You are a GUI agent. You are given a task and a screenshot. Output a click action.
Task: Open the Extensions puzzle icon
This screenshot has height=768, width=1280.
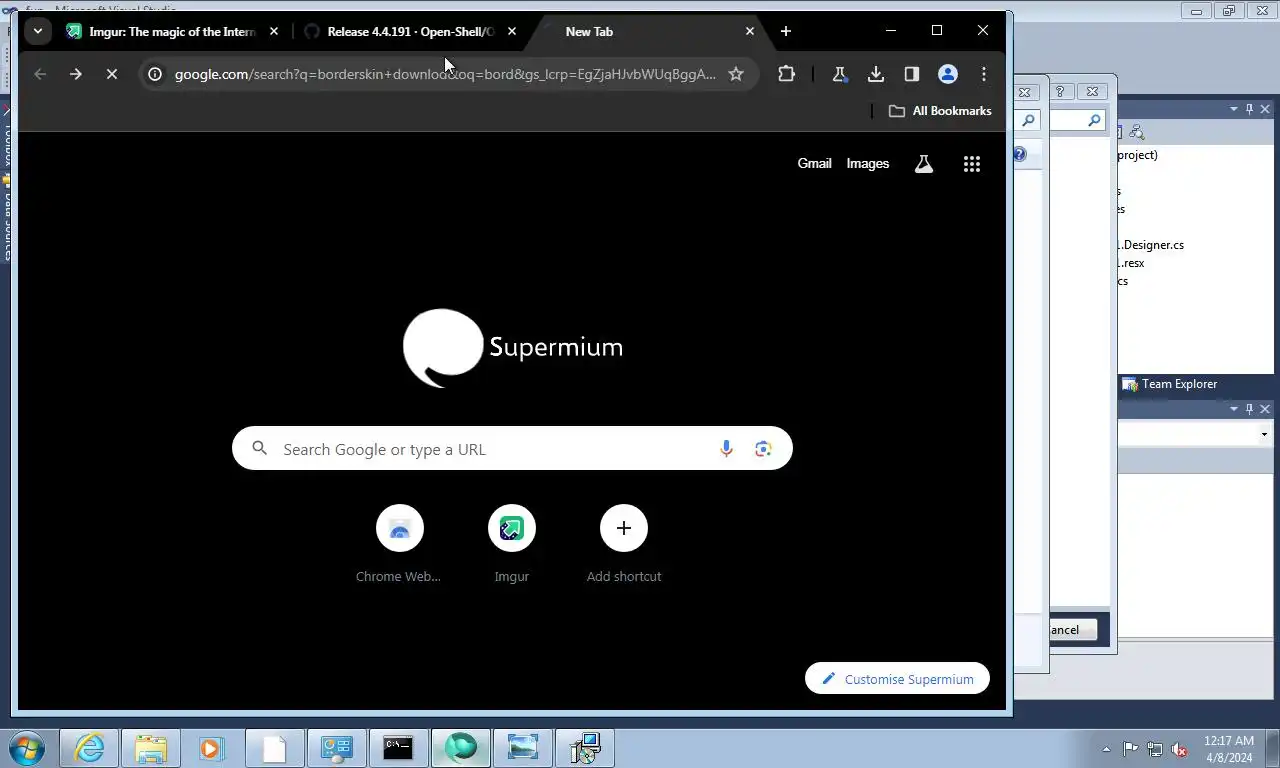787,74
